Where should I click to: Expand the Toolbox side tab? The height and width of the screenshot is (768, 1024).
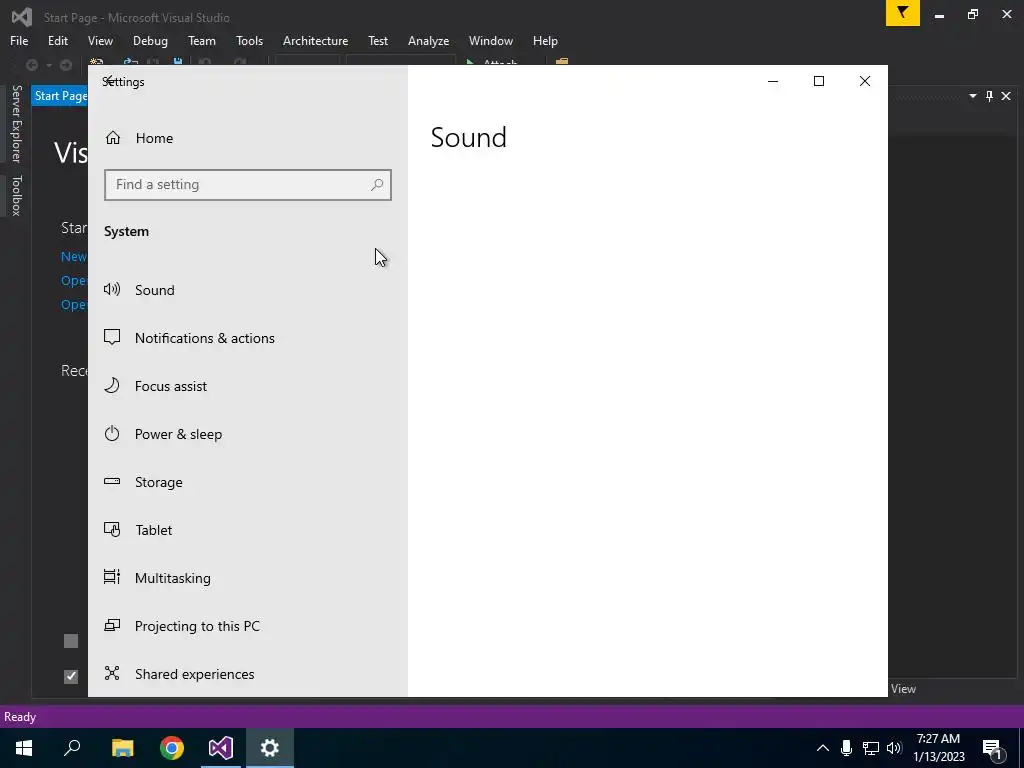click(x=16, y=195)
